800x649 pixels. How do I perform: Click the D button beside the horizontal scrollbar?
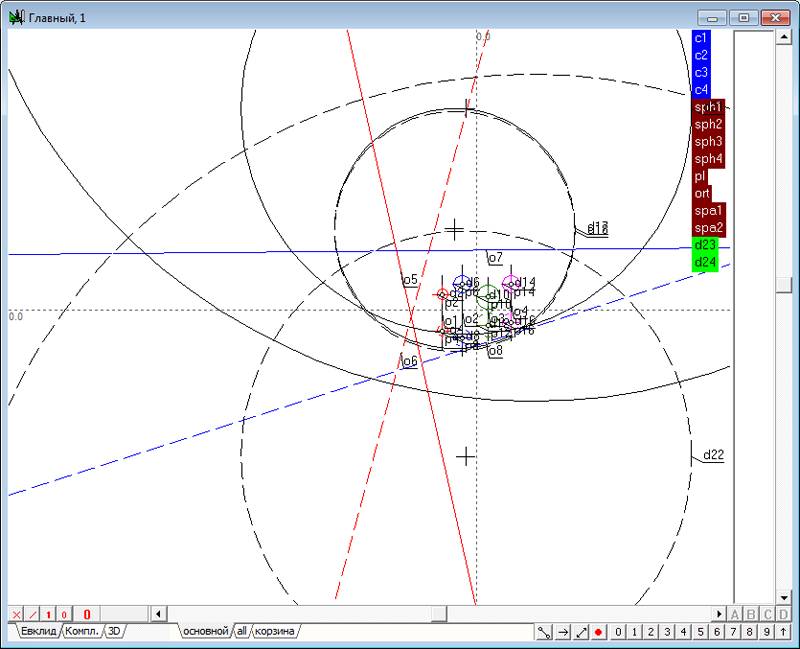784,614
